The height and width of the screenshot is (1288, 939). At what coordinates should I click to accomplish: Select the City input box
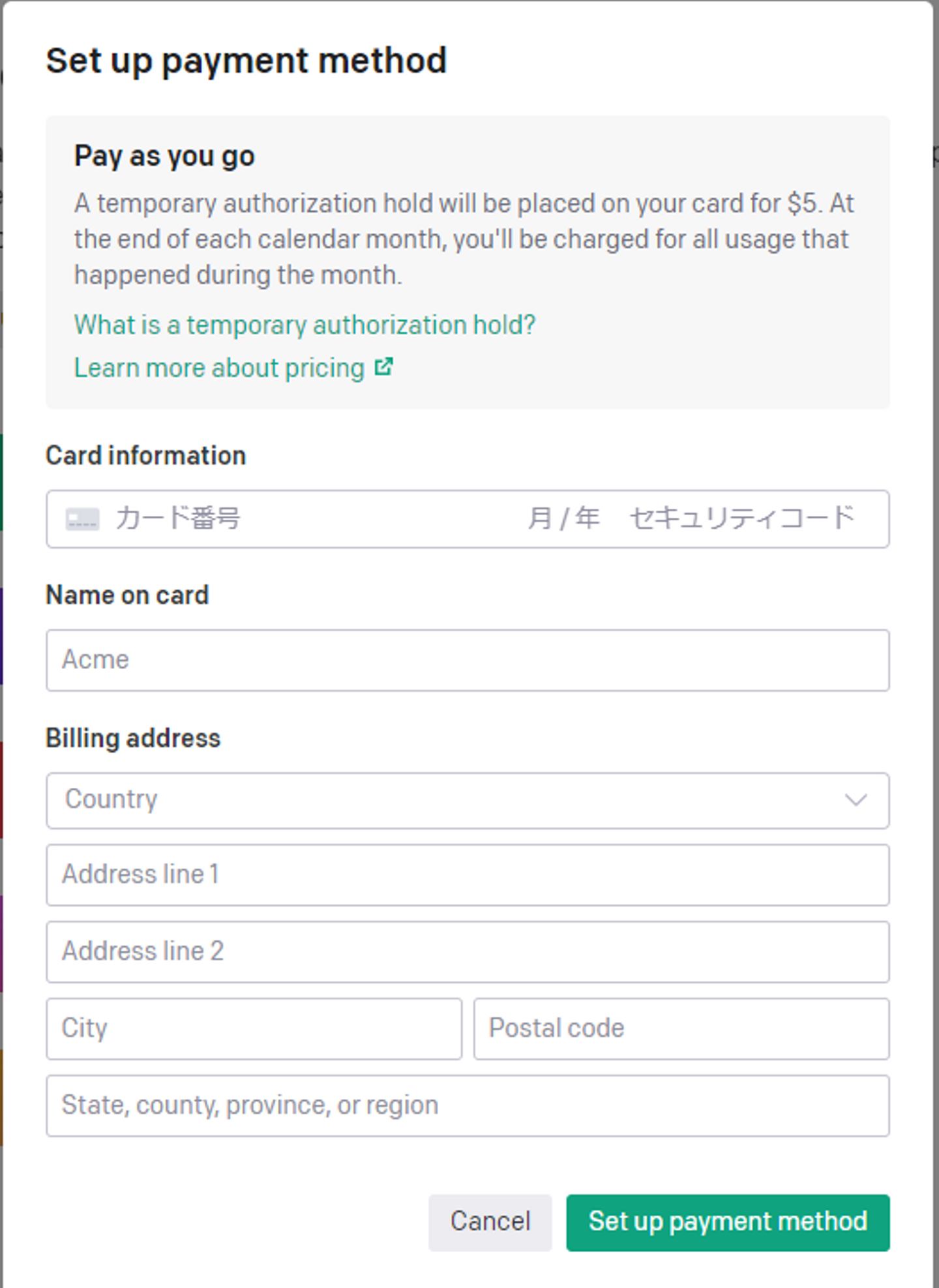point(254,1028)
